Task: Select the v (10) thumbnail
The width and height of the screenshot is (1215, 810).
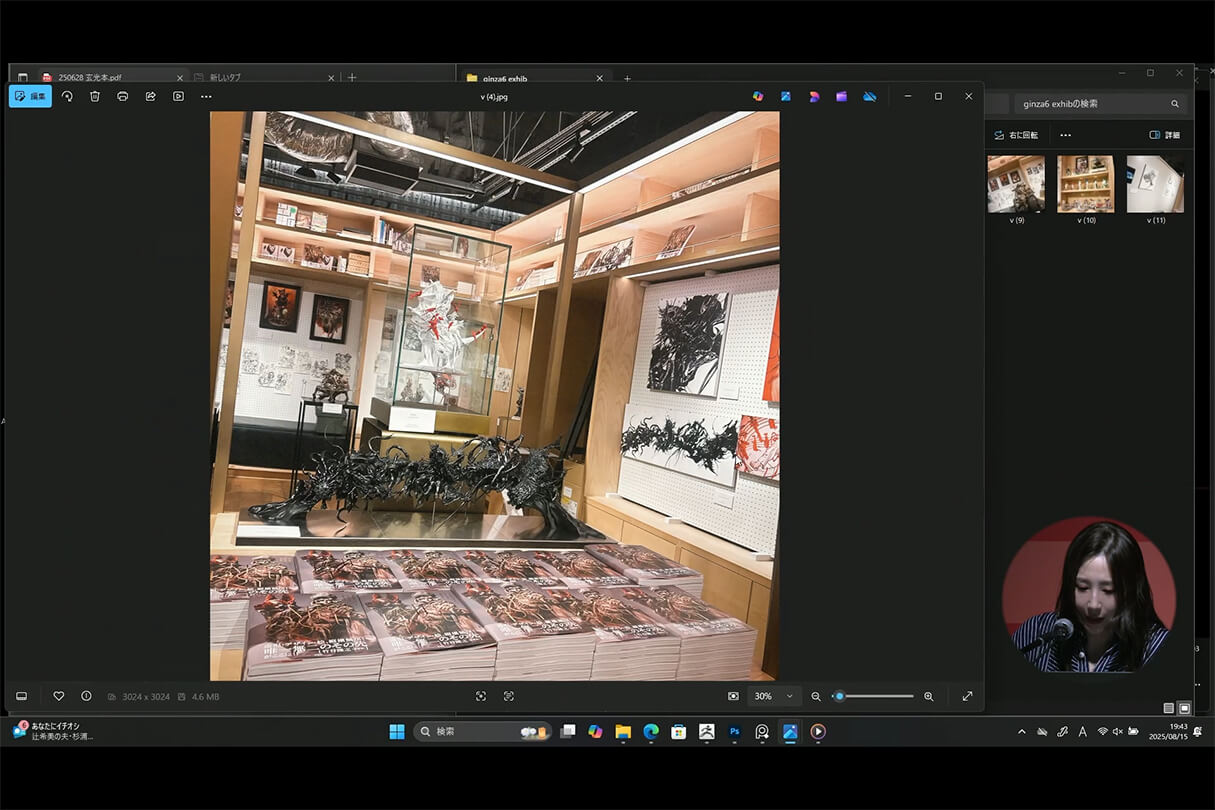Action: (x=1085, y=184)
